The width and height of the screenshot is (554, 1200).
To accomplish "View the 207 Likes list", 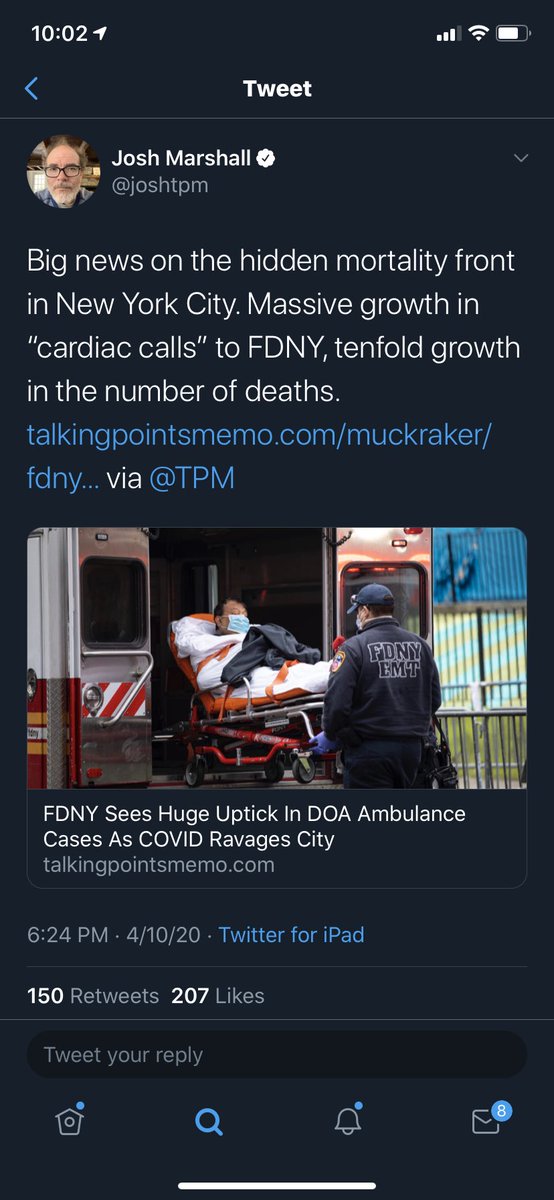I will (x=218, y=996).
